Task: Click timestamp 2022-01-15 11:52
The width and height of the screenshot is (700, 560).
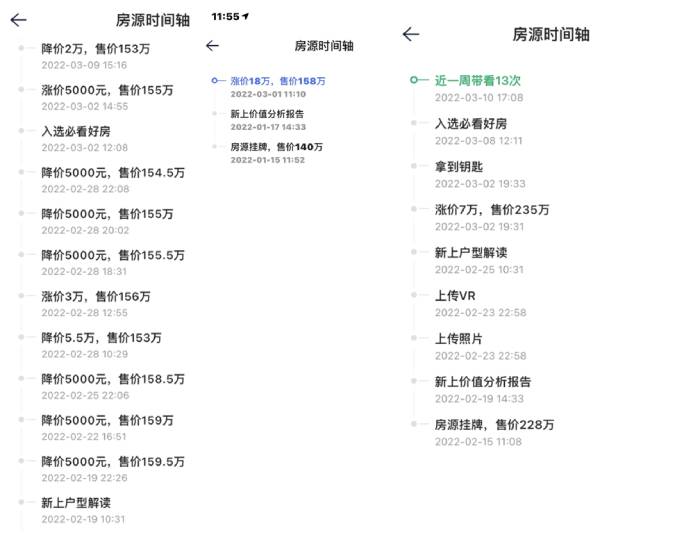Action: [x=268, y=160]
